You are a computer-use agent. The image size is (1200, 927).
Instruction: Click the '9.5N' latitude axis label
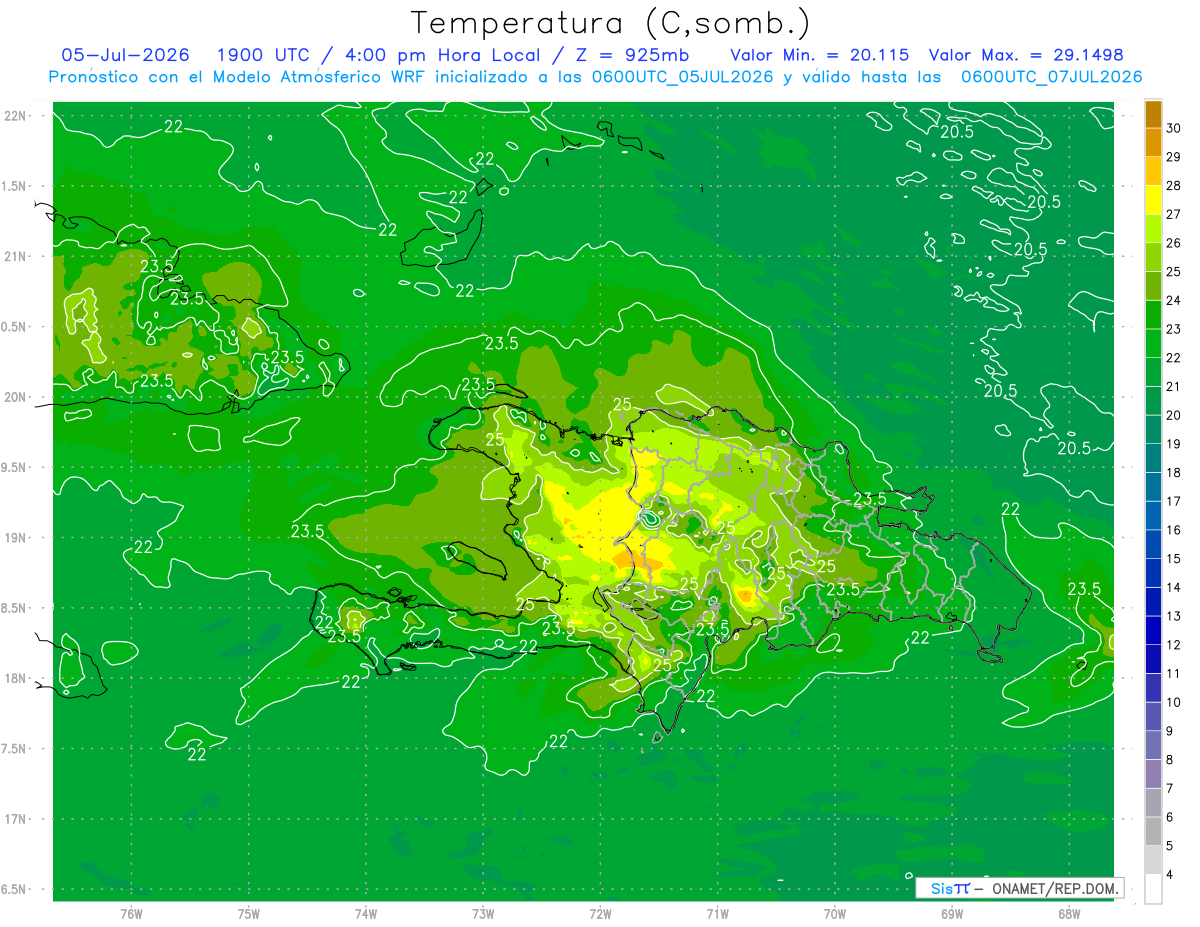(x=15, y=467)
